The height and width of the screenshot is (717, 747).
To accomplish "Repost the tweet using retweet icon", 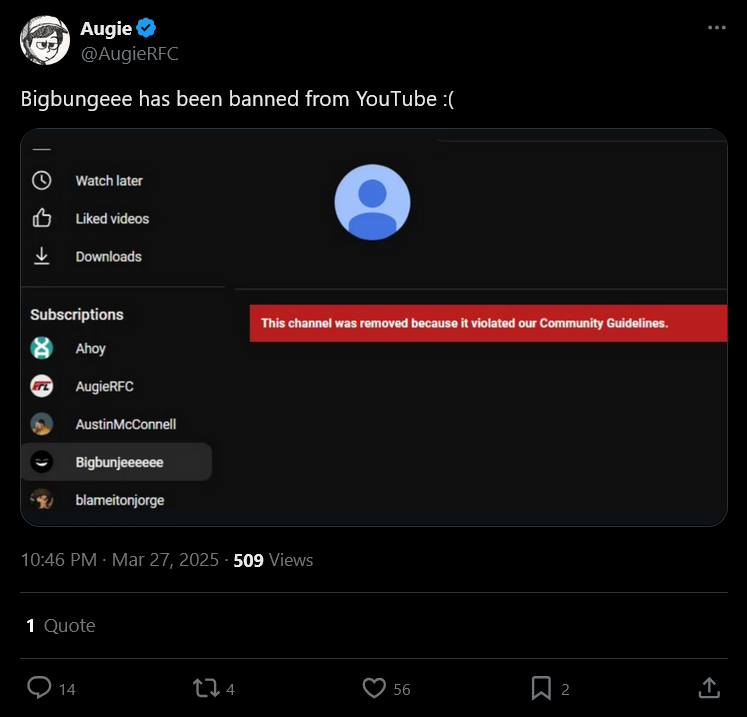I will [206, 688].
